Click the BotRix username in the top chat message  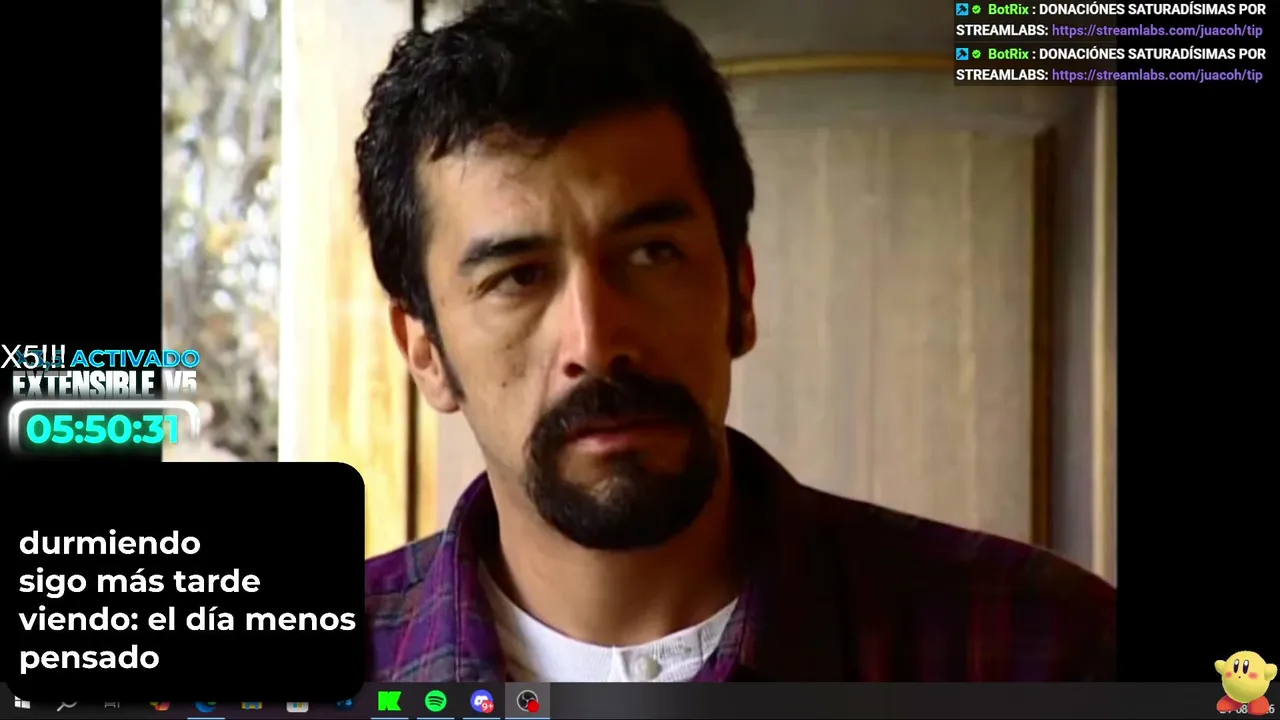point(1009,9)
